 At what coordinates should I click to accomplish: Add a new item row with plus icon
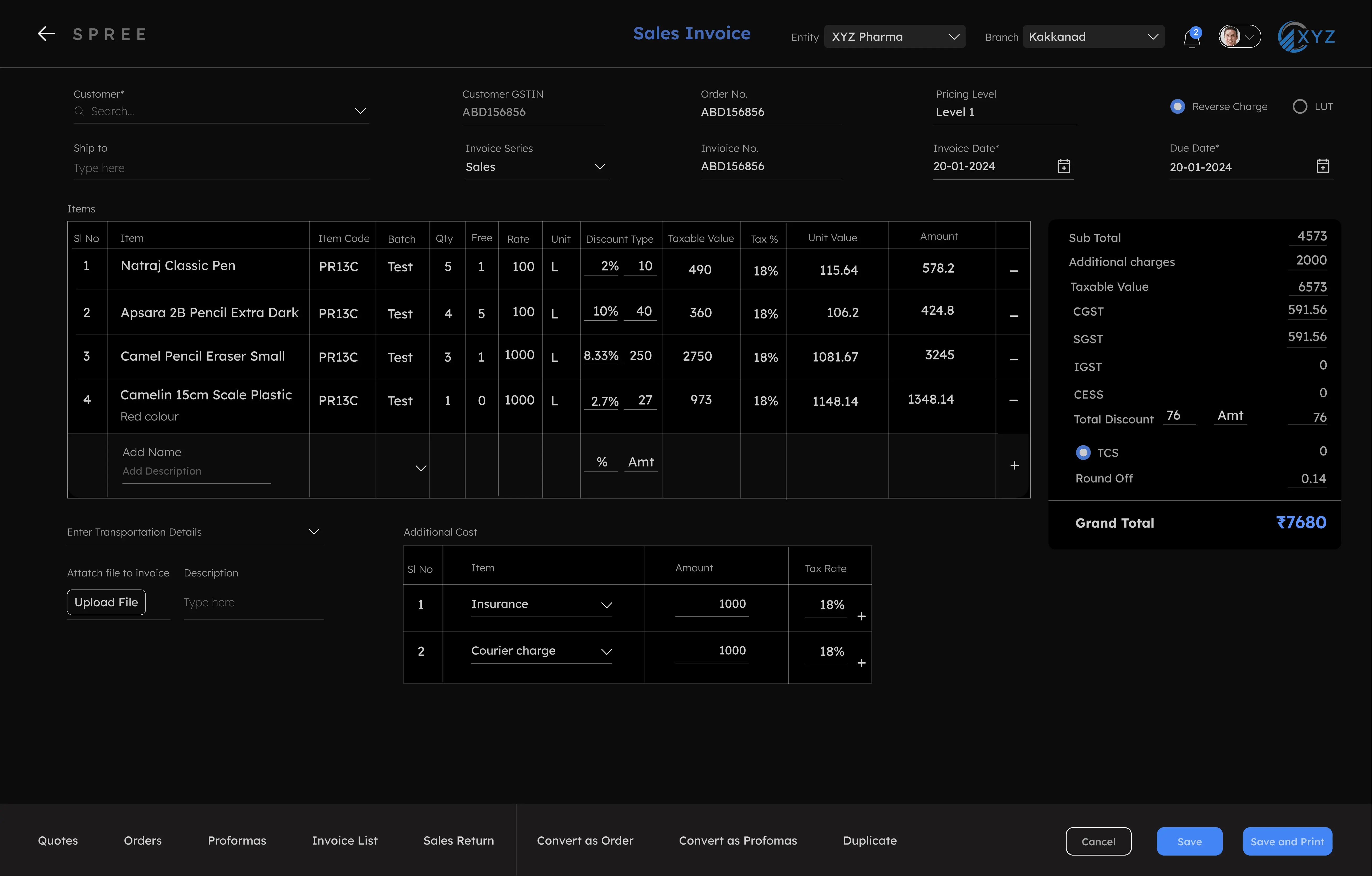click(1014, 465)
